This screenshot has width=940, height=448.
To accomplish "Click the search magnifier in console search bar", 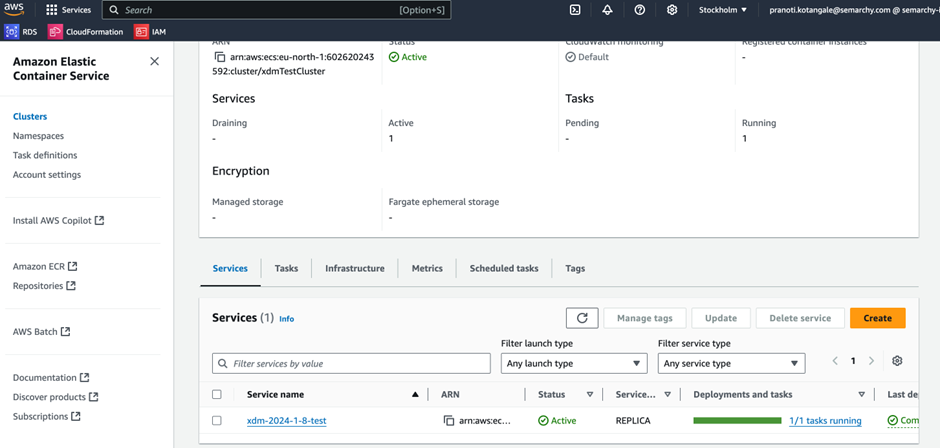I will click(x=115, y=10).
